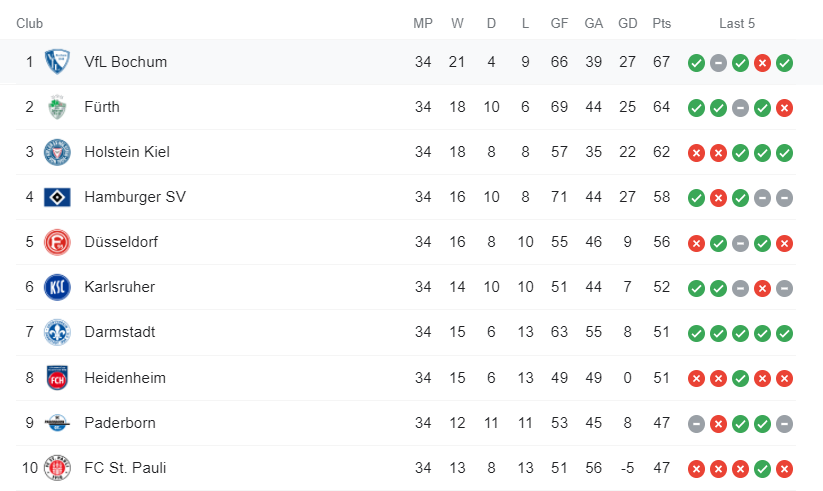Click the Fürth club crest

[x=57, y=107]
